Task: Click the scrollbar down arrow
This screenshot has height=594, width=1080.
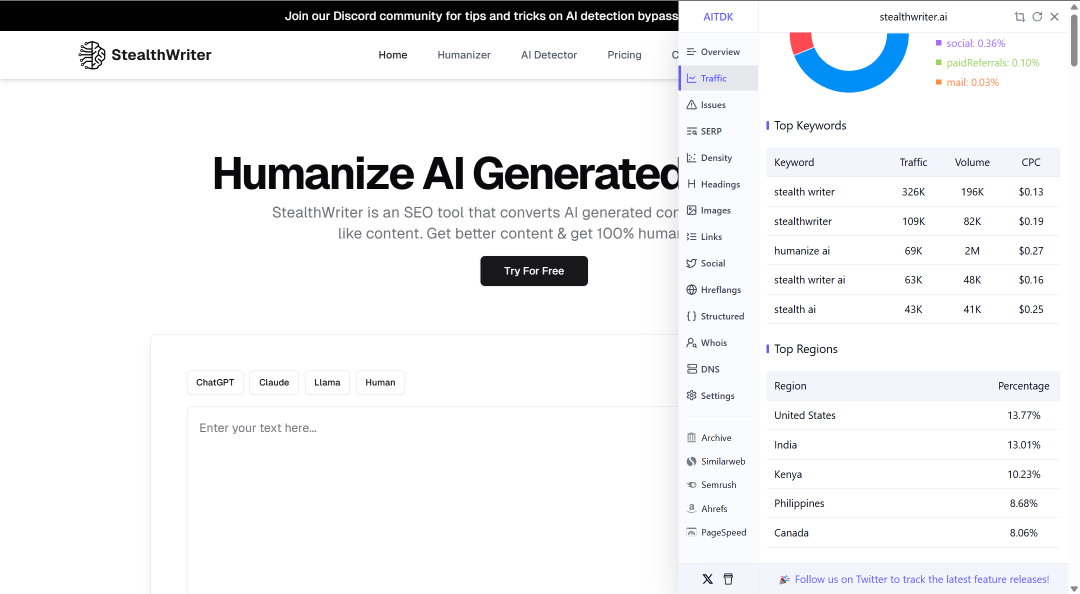Action: (1074, 588)
